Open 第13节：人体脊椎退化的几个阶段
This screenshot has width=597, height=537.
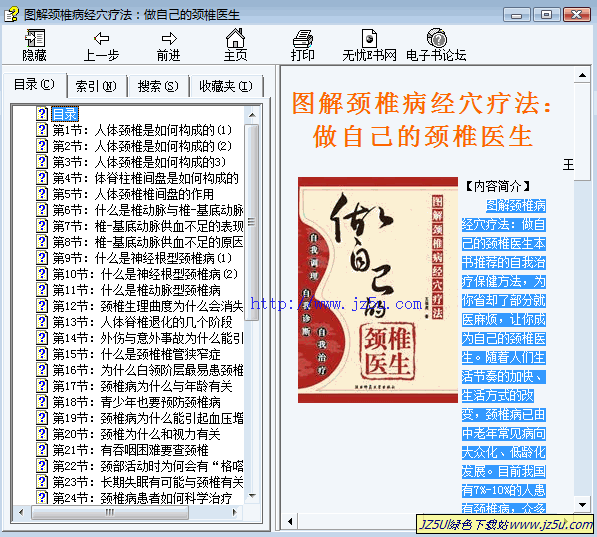[x=142, y=322]
